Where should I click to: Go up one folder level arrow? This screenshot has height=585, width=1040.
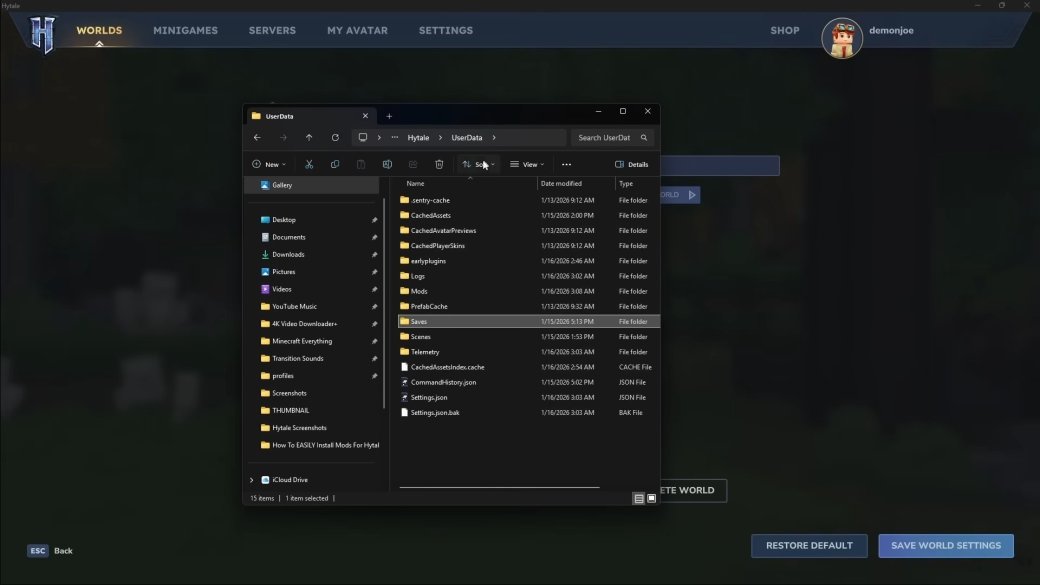pyautogui.click(x=309, y=137)
